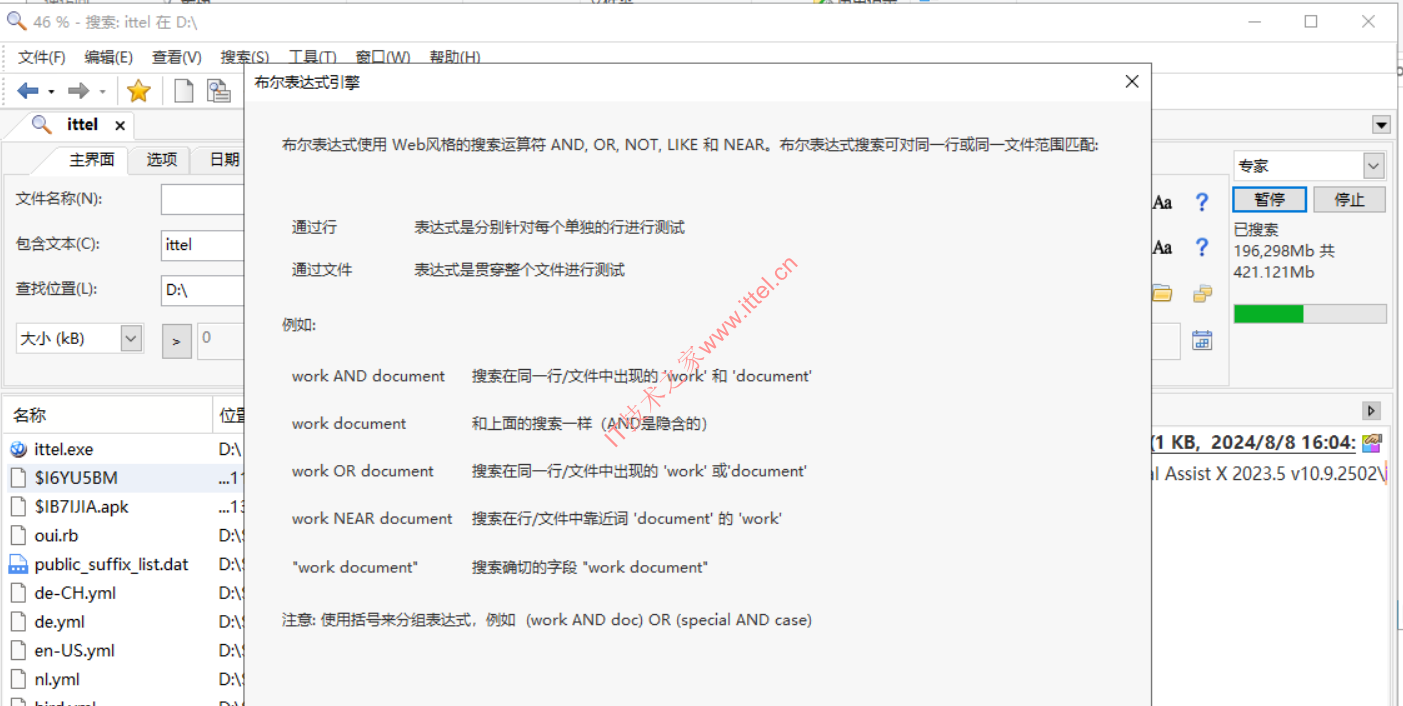Open the tab list dropdown arrow
Viewport: 1403px width, 706px height.
point(1381,125)
